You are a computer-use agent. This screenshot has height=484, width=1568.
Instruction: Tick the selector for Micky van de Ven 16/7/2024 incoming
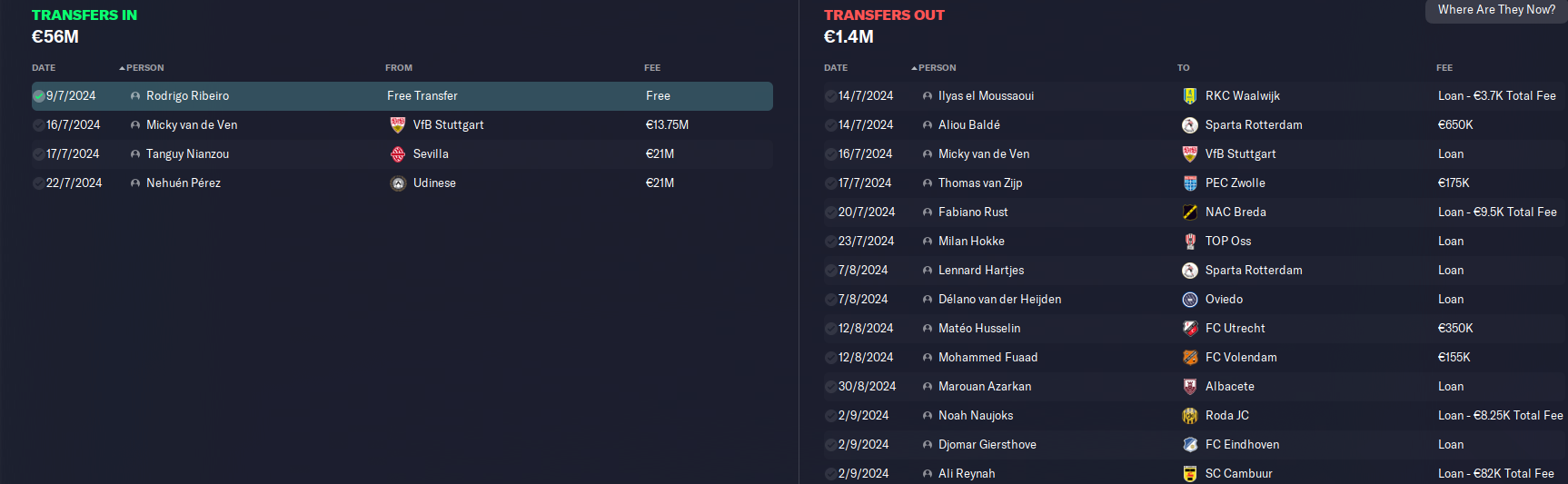(39, 124)
